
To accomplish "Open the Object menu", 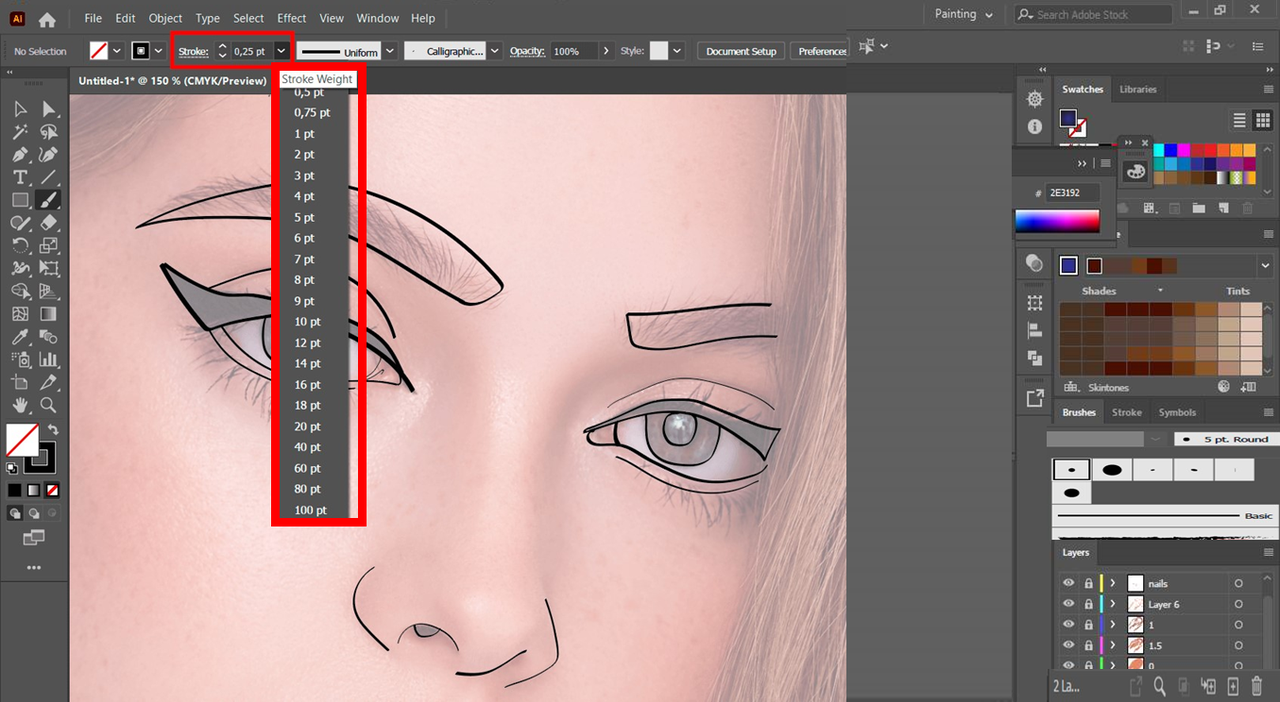I will [165, 18].
